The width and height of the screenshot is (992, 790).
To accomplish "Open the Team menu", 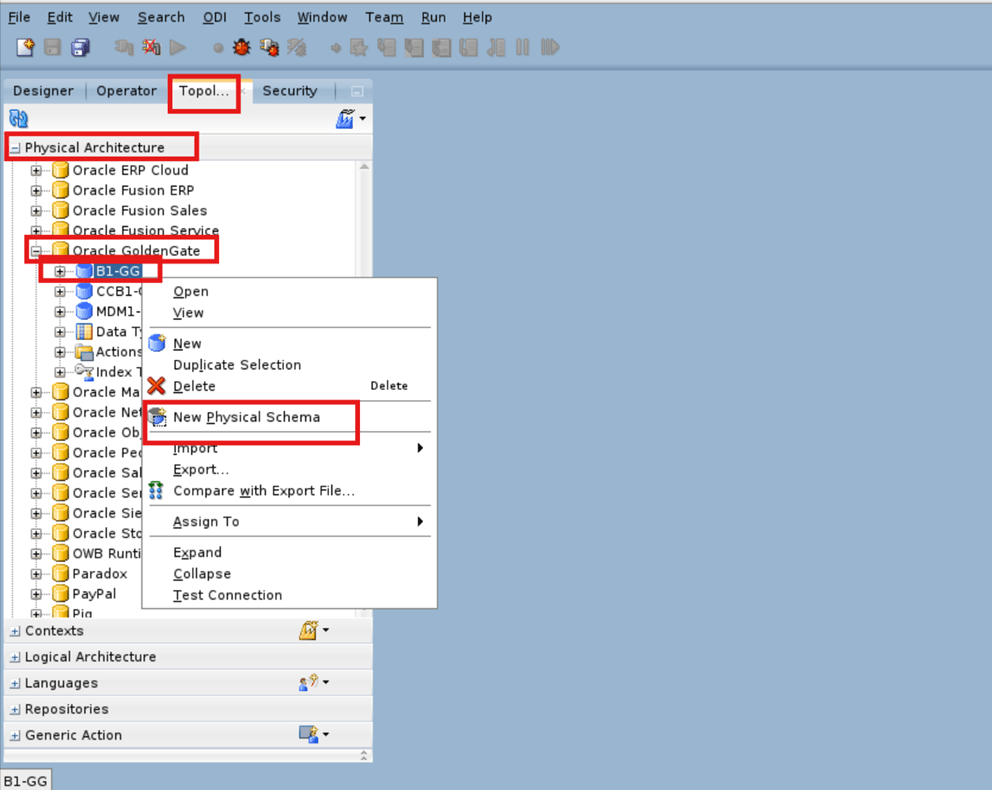I will coord(384,17).
